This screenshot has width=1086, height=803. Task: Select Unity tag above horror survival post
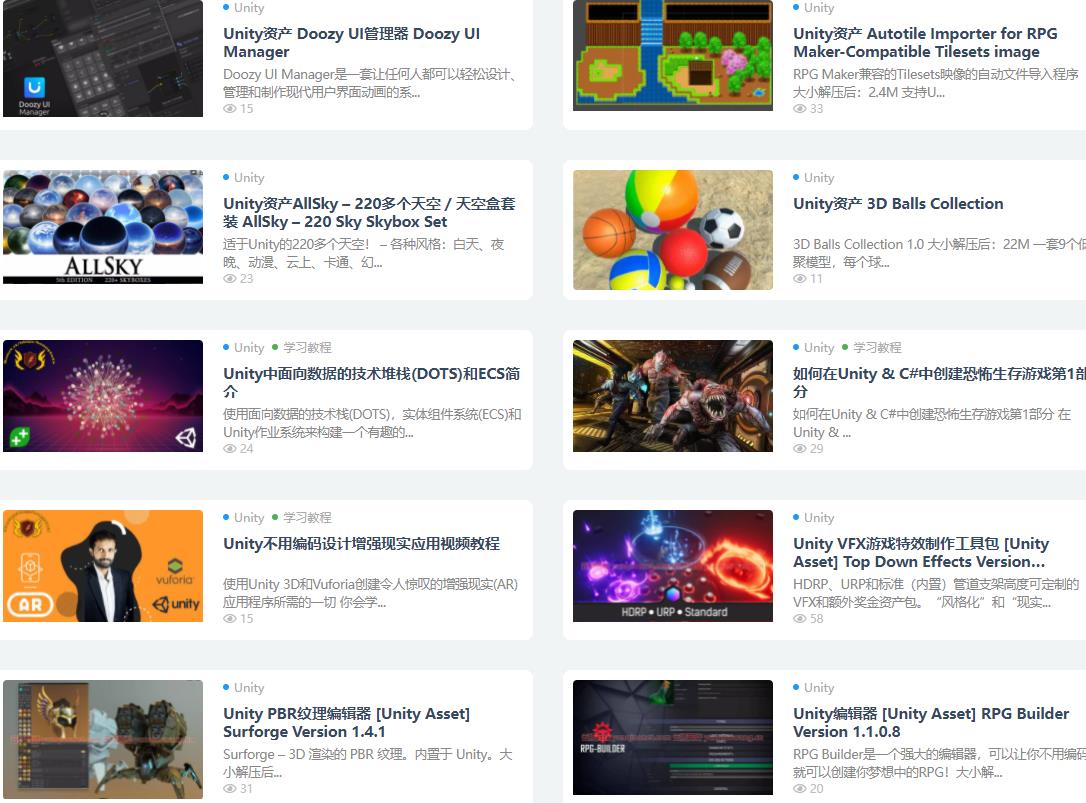[x=819, y=347]
